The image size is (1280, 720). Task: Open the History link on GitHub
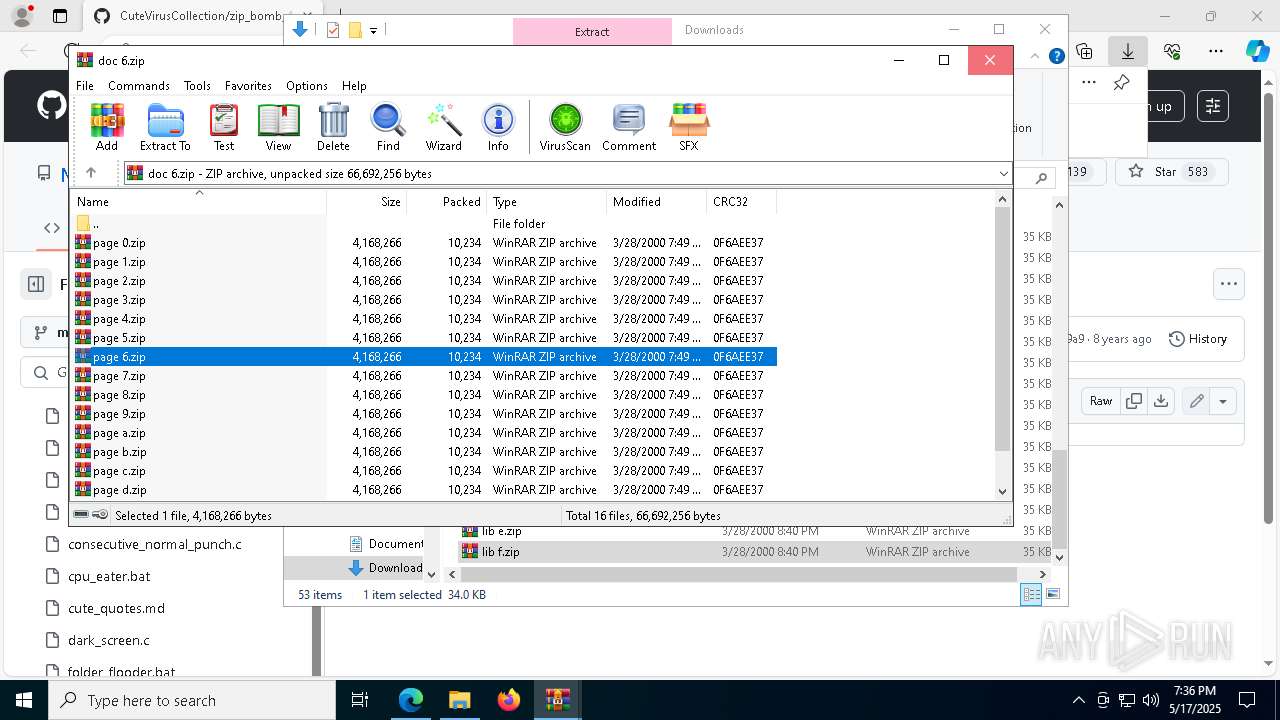click(x=1198, y=339)
